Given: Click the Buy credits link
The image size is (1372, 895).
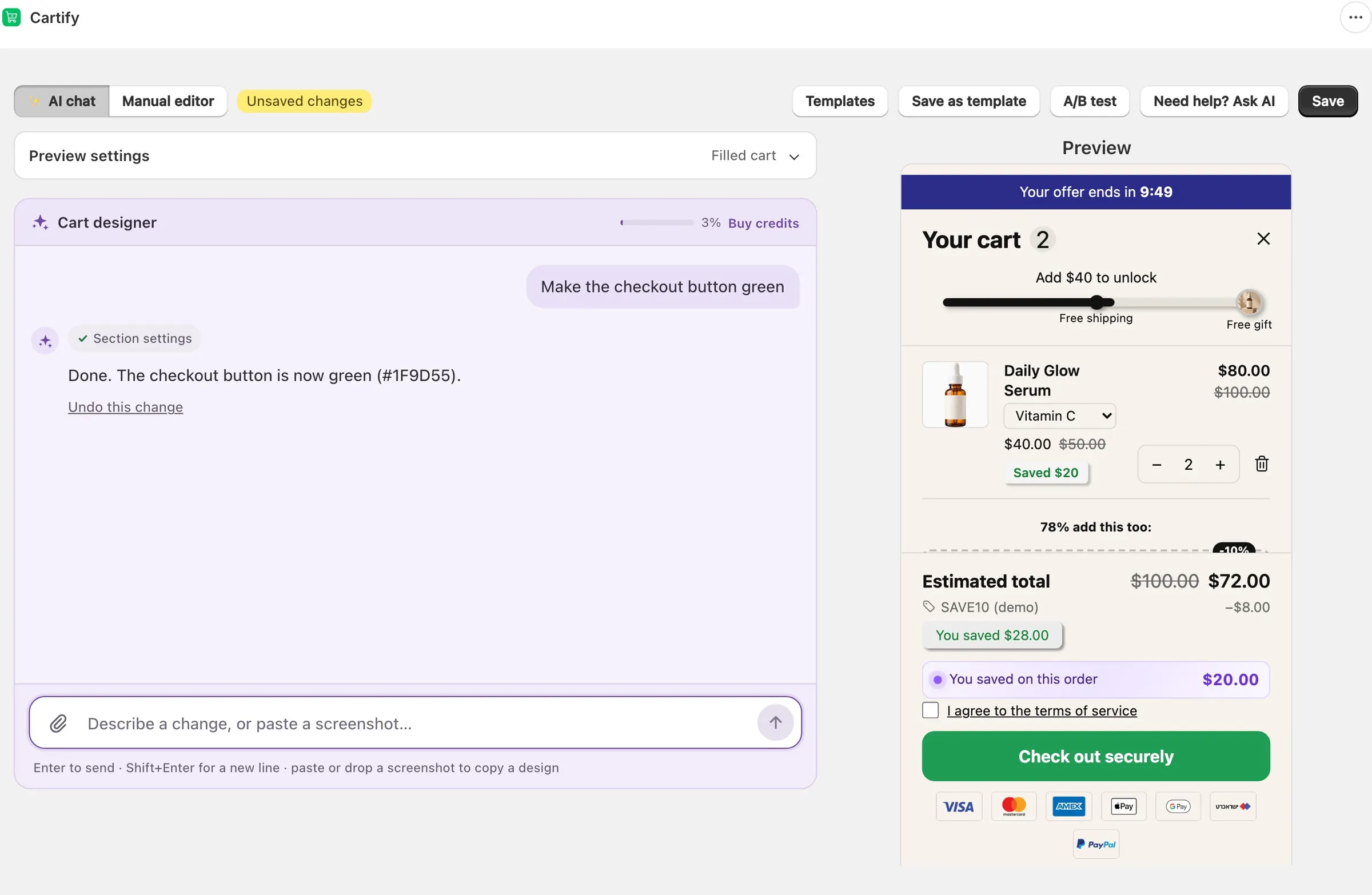Looking at the screenshot, I should pos(763,223).
